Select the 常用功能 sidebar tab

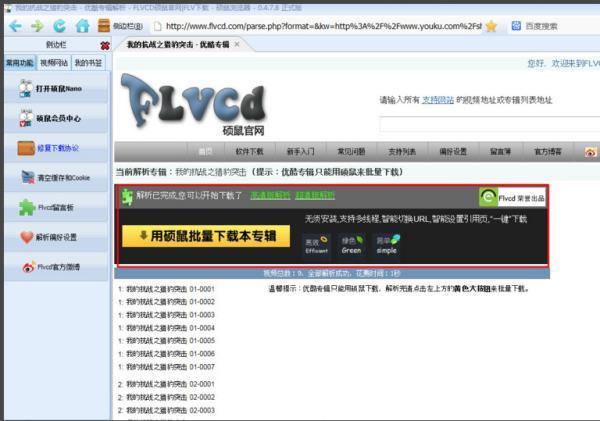tap(20, 63)
